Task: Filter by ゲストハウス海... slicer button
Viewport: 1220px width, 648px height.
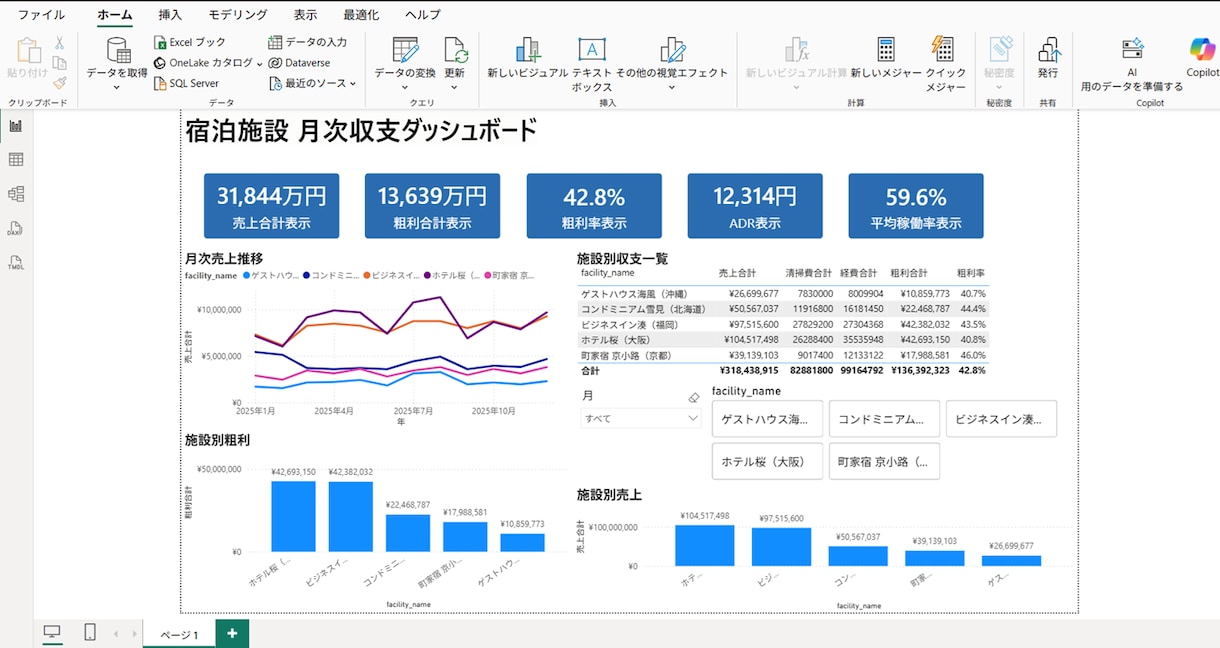Action: [x=767, y=419]
